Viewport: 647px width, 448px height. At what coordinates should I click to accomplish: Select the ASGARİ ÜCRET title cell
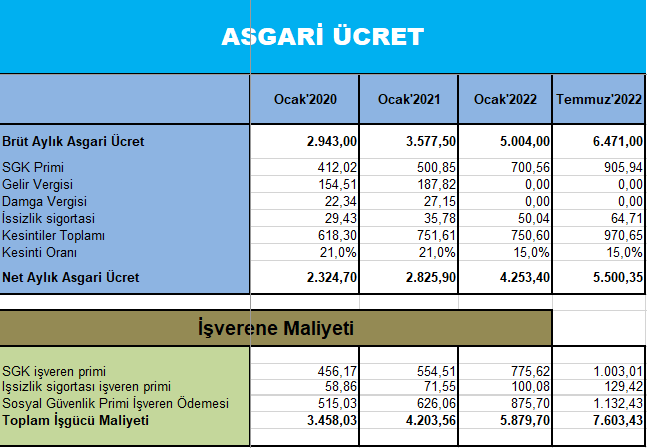323,37
